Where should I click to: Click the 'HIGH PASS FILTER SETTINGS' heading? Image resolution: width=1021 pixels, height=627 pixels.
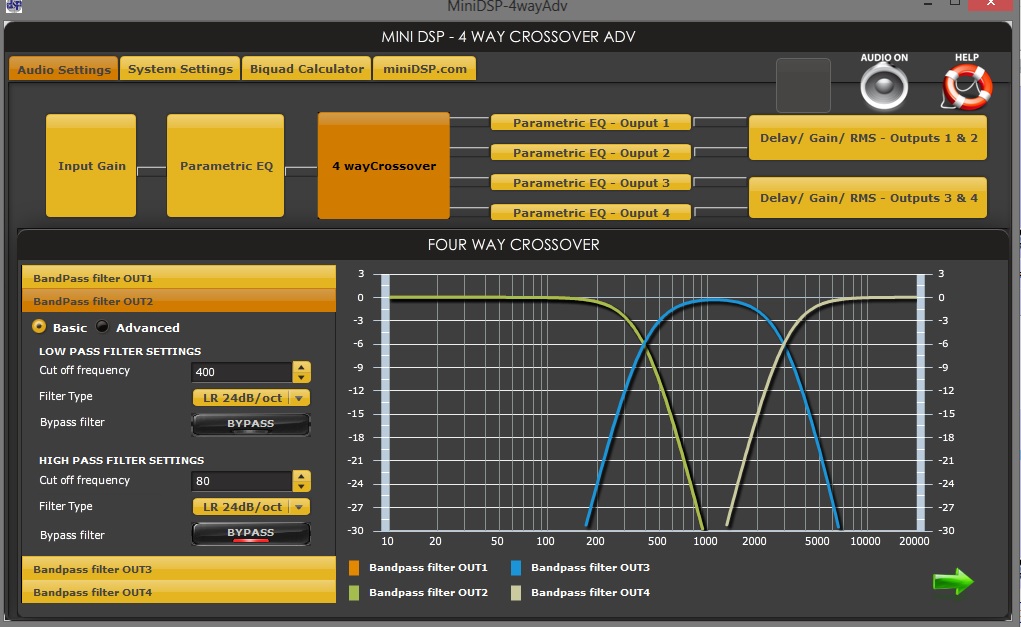(121, 460)
